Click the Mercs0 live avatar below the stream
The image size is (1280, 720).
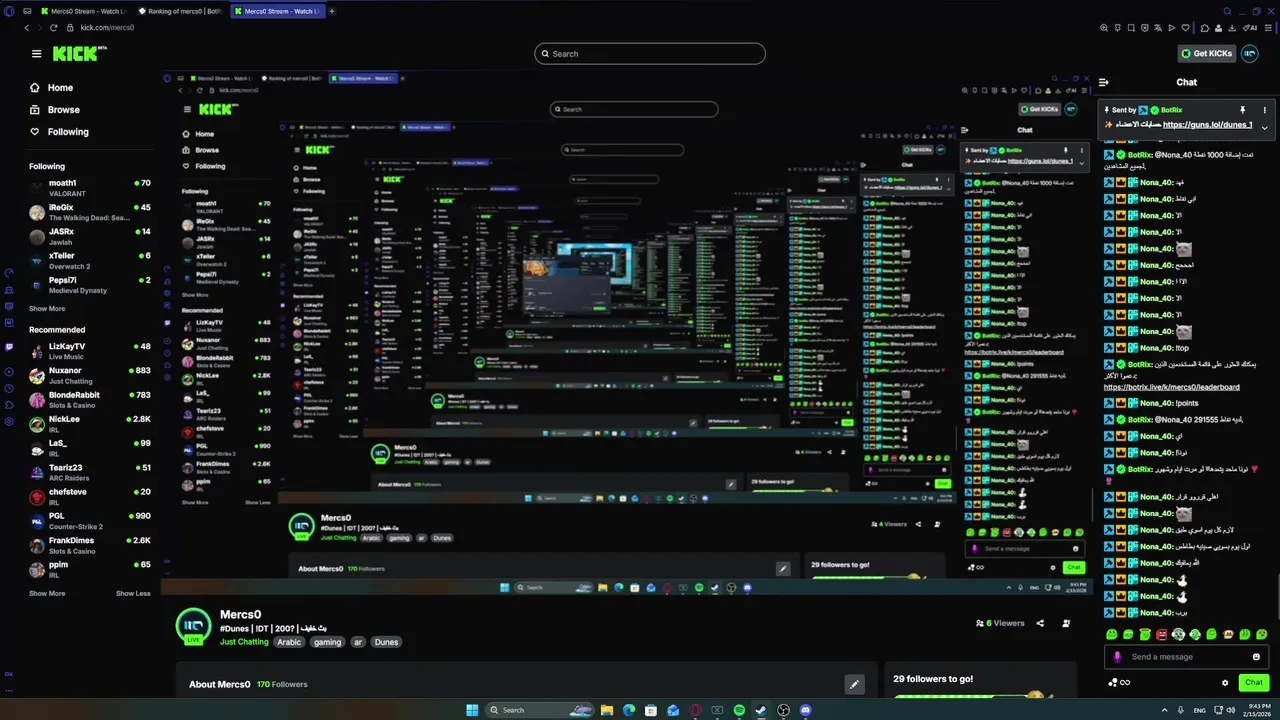click(193, 625)
